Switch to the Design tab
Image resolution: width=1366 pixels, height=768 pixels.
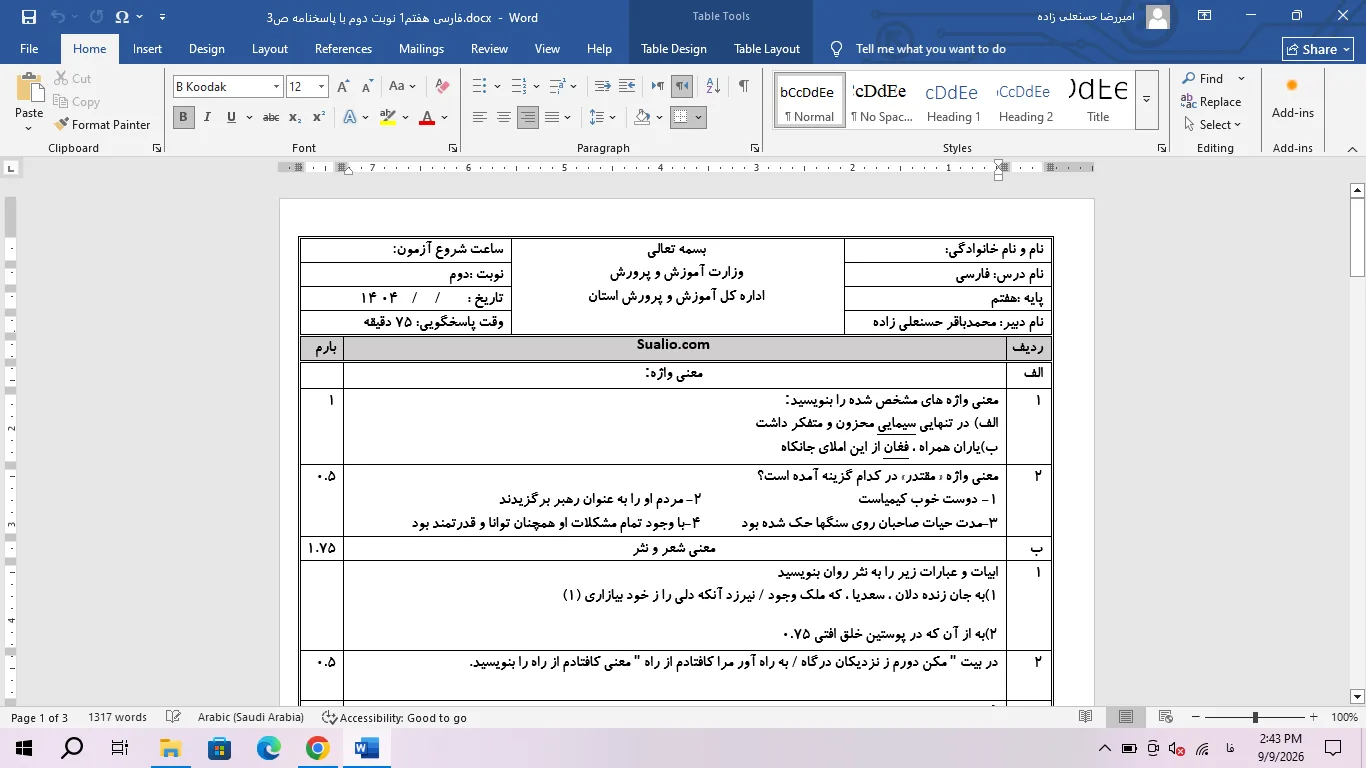(x=207, y=49)
